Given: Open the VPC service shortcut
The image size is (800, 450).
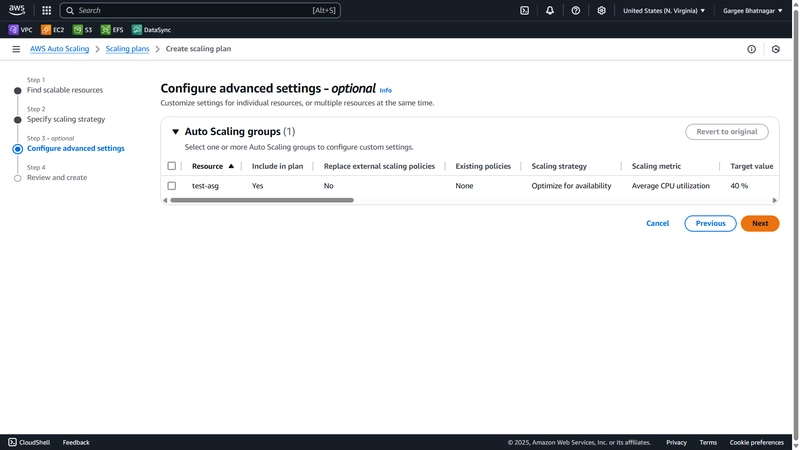Looking at the screenshot, I should (x=20, y=30).
